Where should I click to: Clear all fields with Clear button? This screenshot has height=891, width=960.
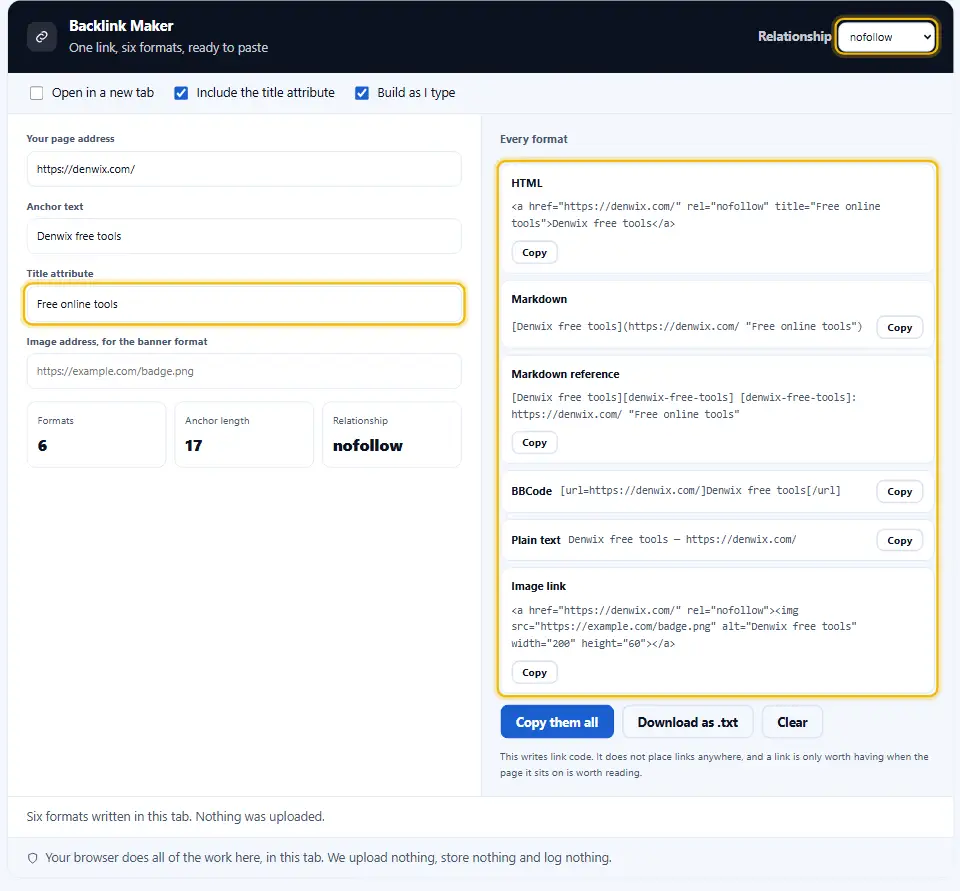pyautogui.click(x=792, y=722)
